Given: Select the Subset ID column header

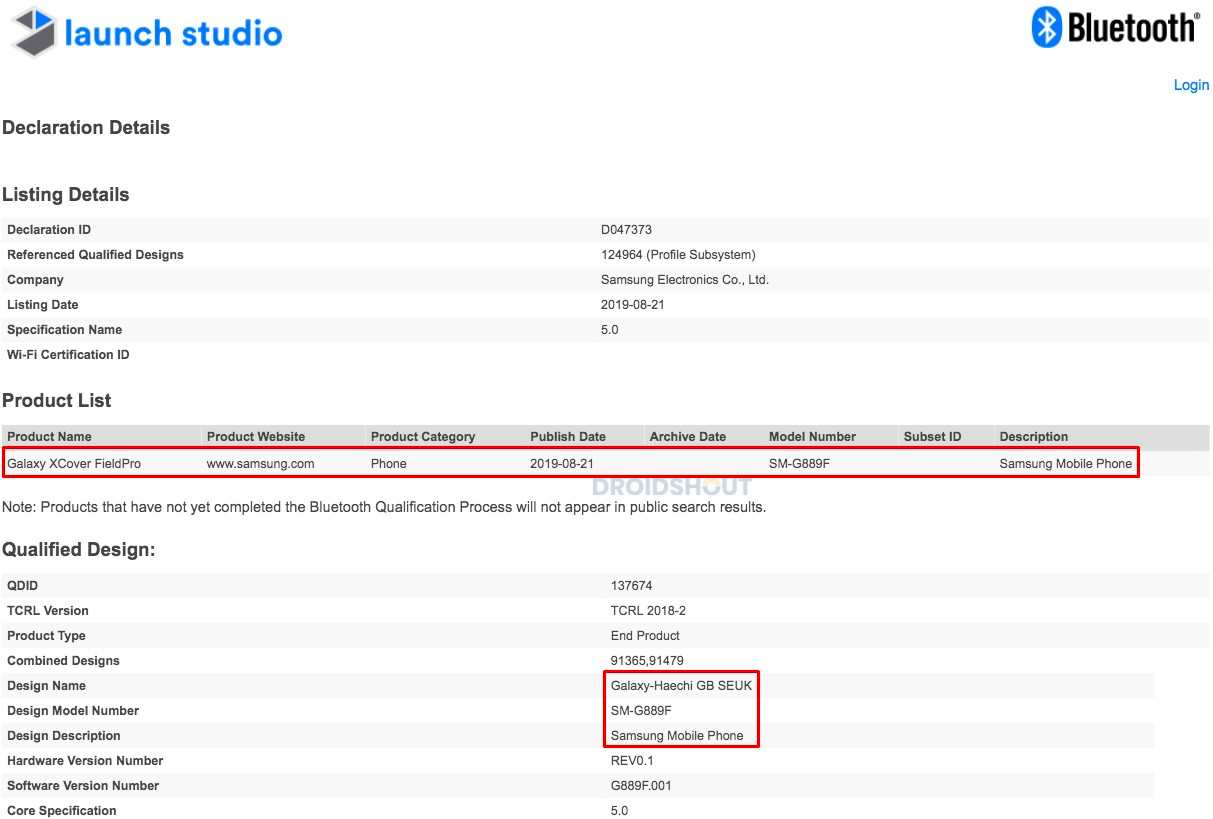Looking at the screenshot, I should (x=932, y=437).
